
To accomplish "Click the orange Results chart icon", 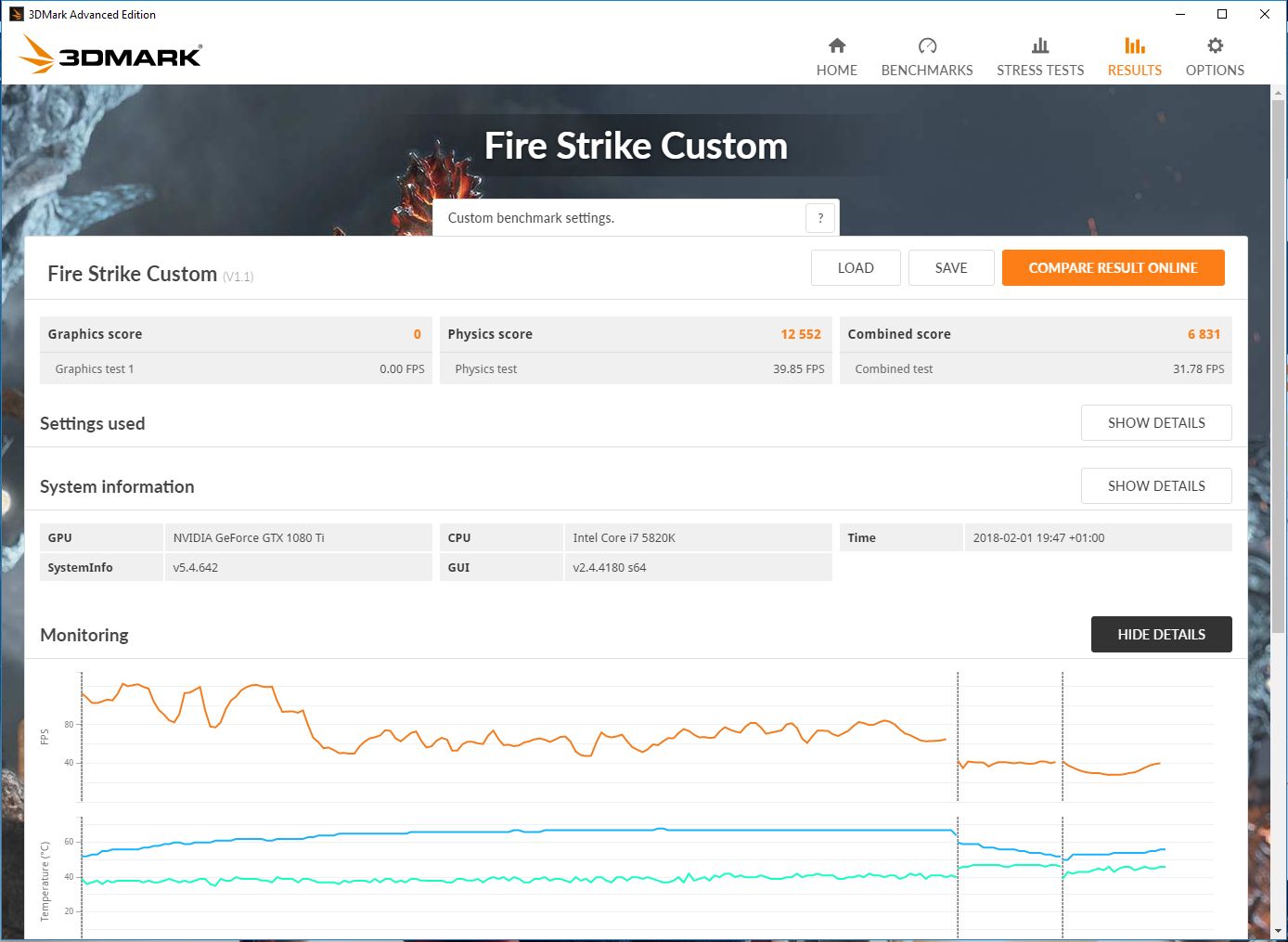I will pyautogui.click(x=1134, y=45).
